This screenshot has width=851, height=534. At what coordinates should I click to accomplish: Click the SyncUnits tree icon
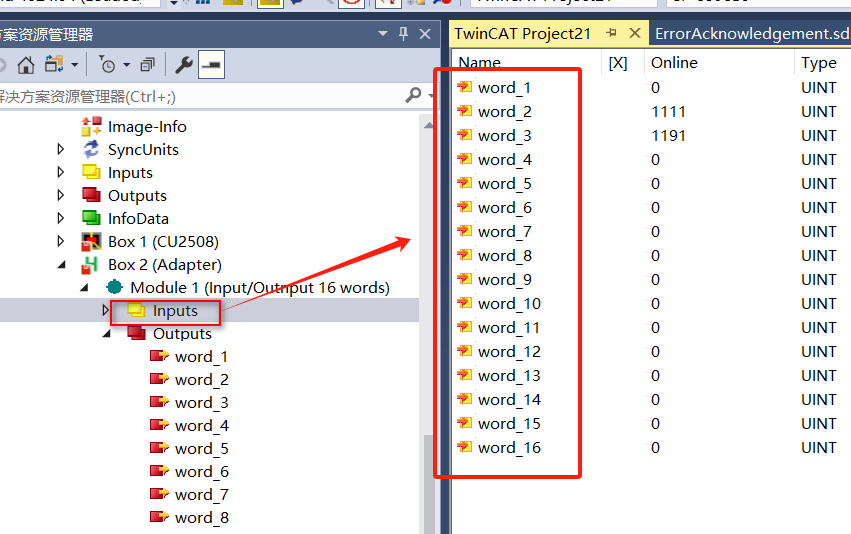[91, 150]
